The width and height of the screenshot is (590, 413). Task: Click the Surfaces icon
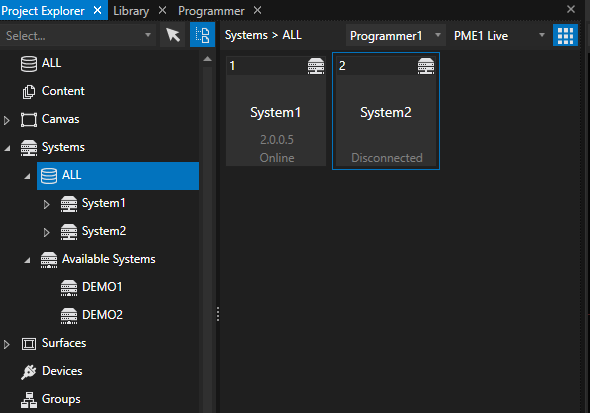click(x=29, y=344)
